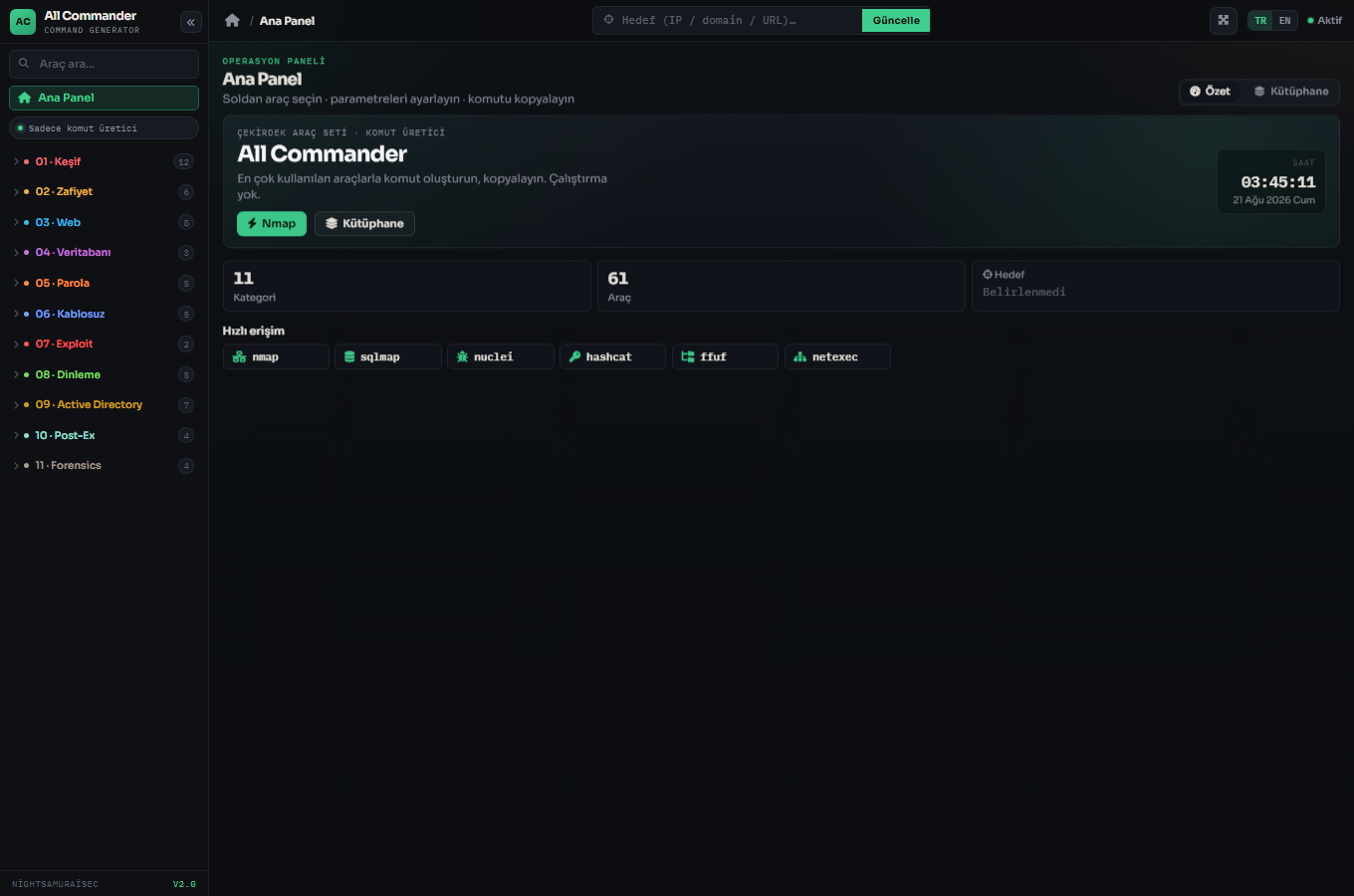Click the green Nmap button
This screenshot has height=896, width=1354.
coord(272,224)
